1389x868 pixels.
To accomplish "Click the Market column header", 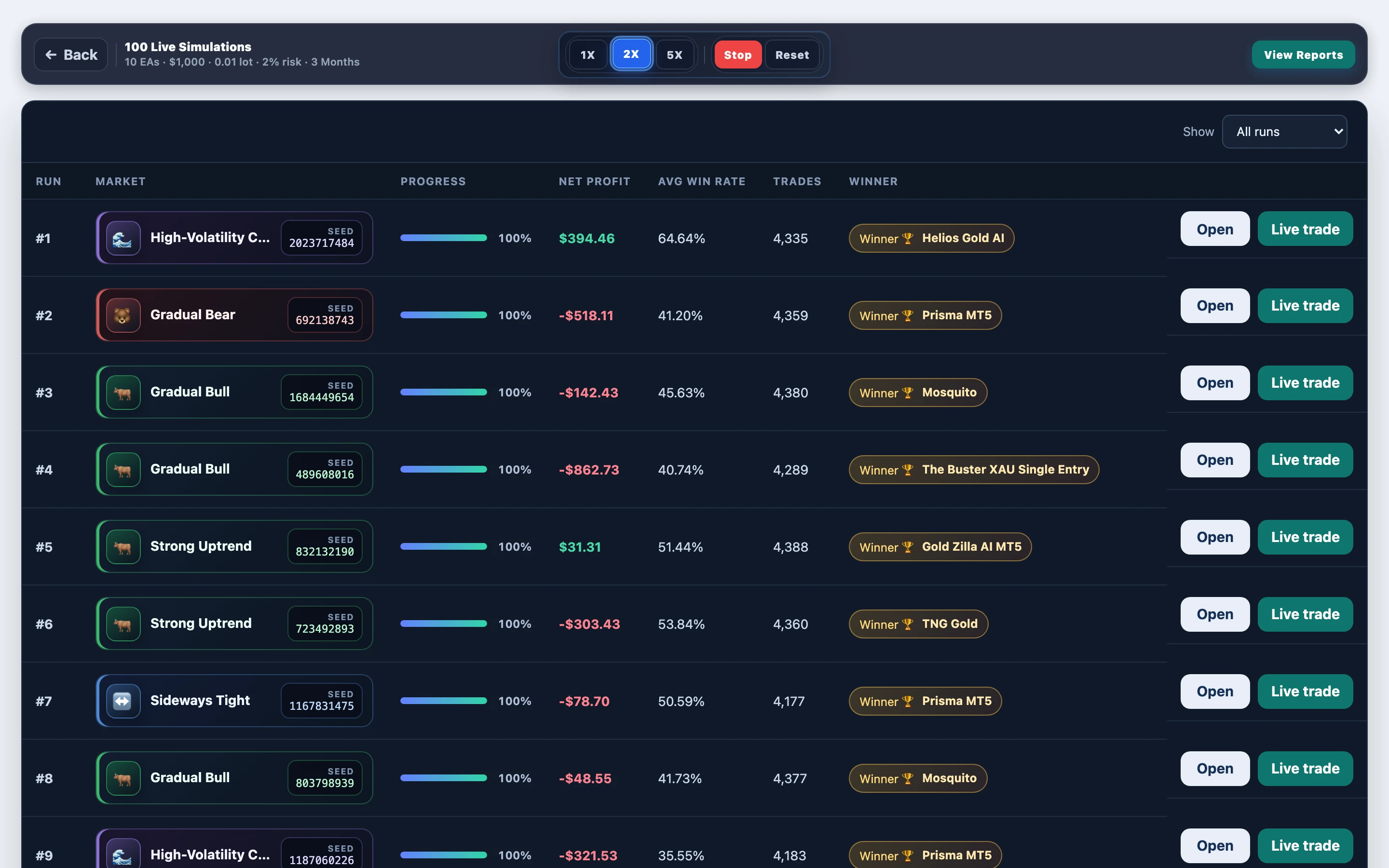I will [x=121, y=181].
